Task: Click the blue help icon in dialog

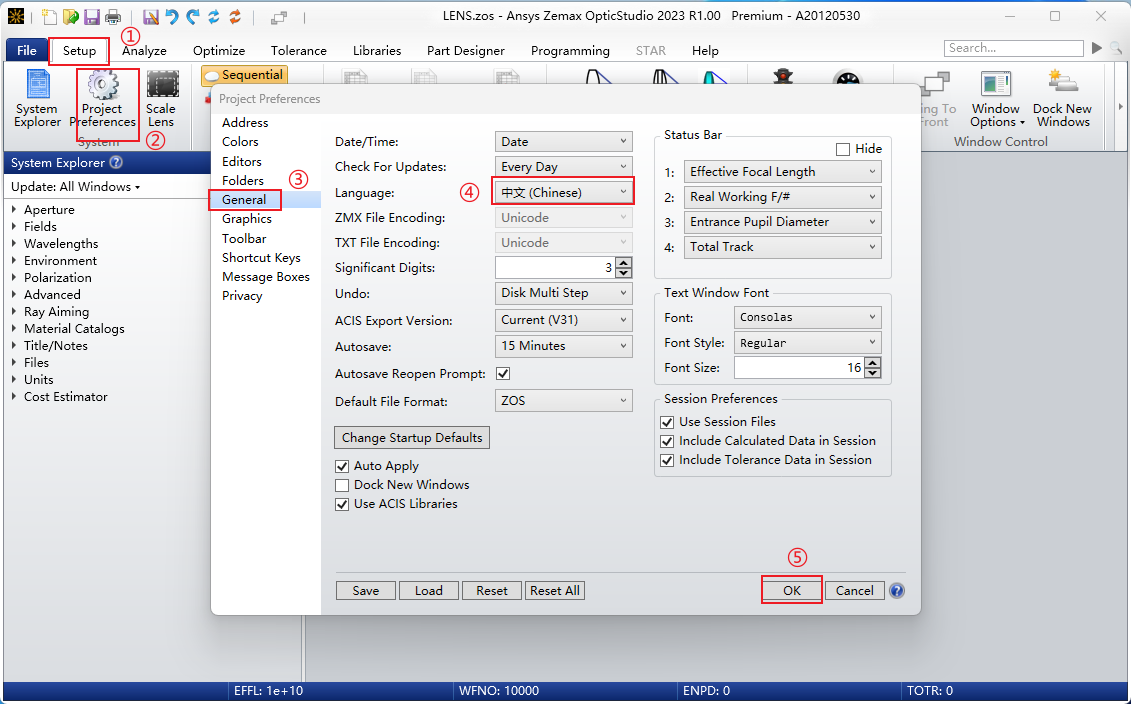Action: pos(897,591)
